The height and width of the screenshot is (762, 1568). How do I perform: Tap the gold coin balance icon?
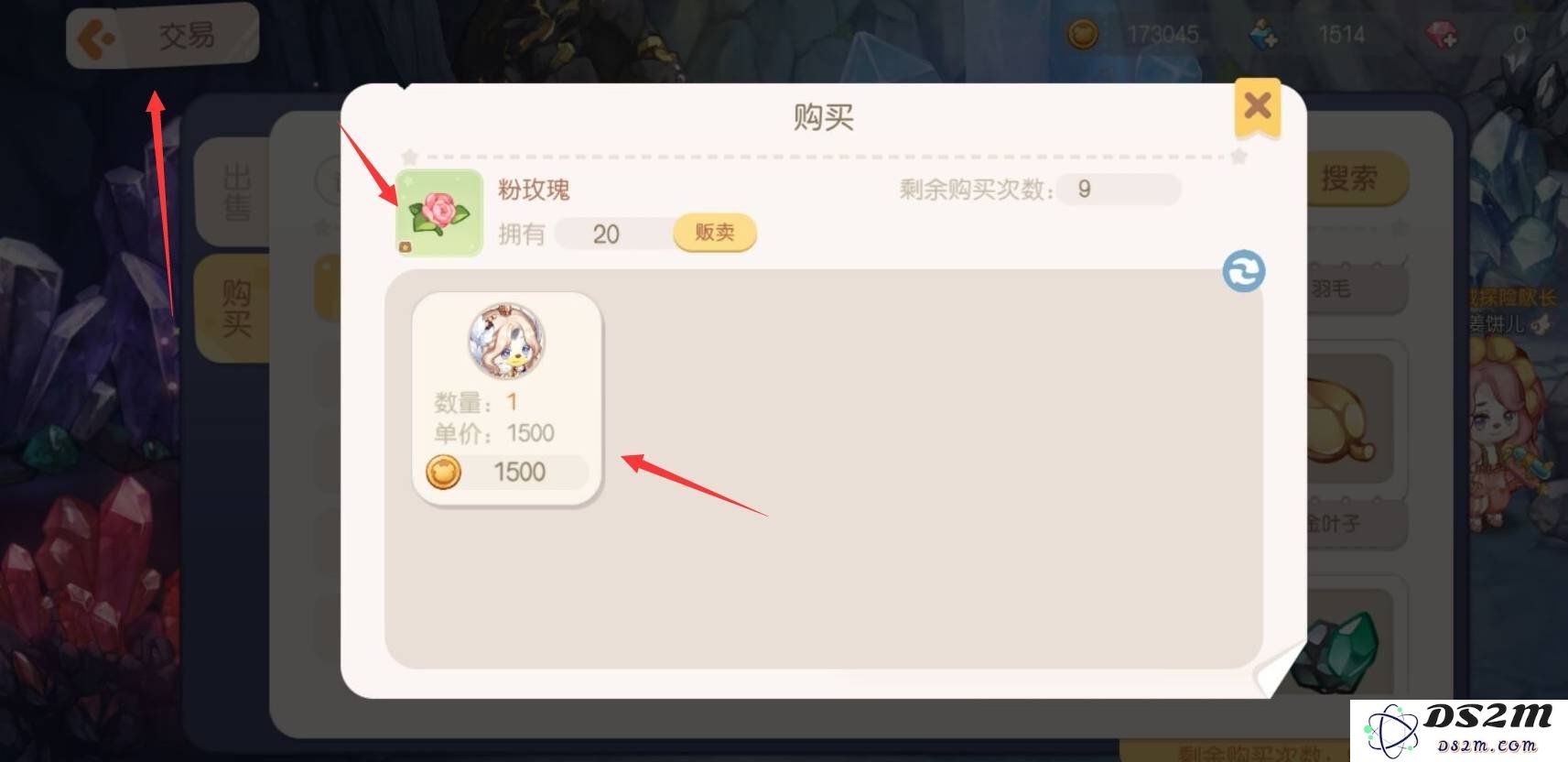[x=1083, y=35]
